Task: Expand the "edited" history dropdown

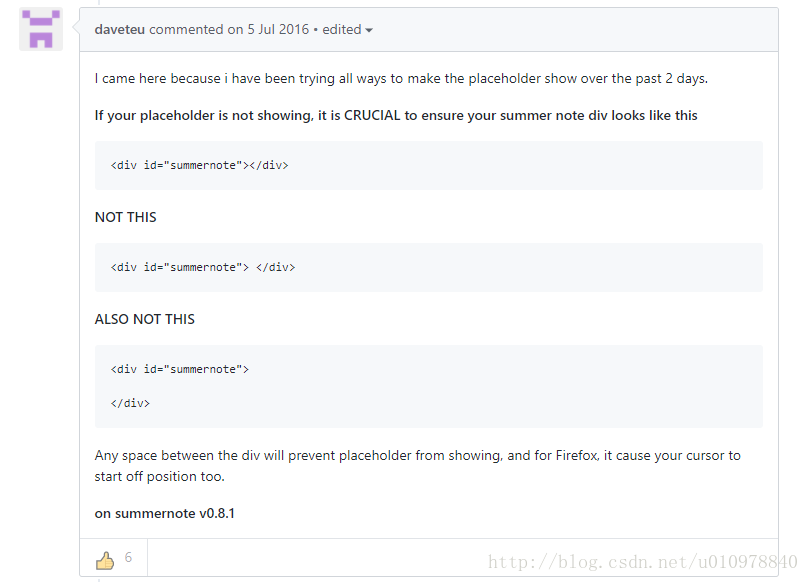Action: [x=347, y=29]
